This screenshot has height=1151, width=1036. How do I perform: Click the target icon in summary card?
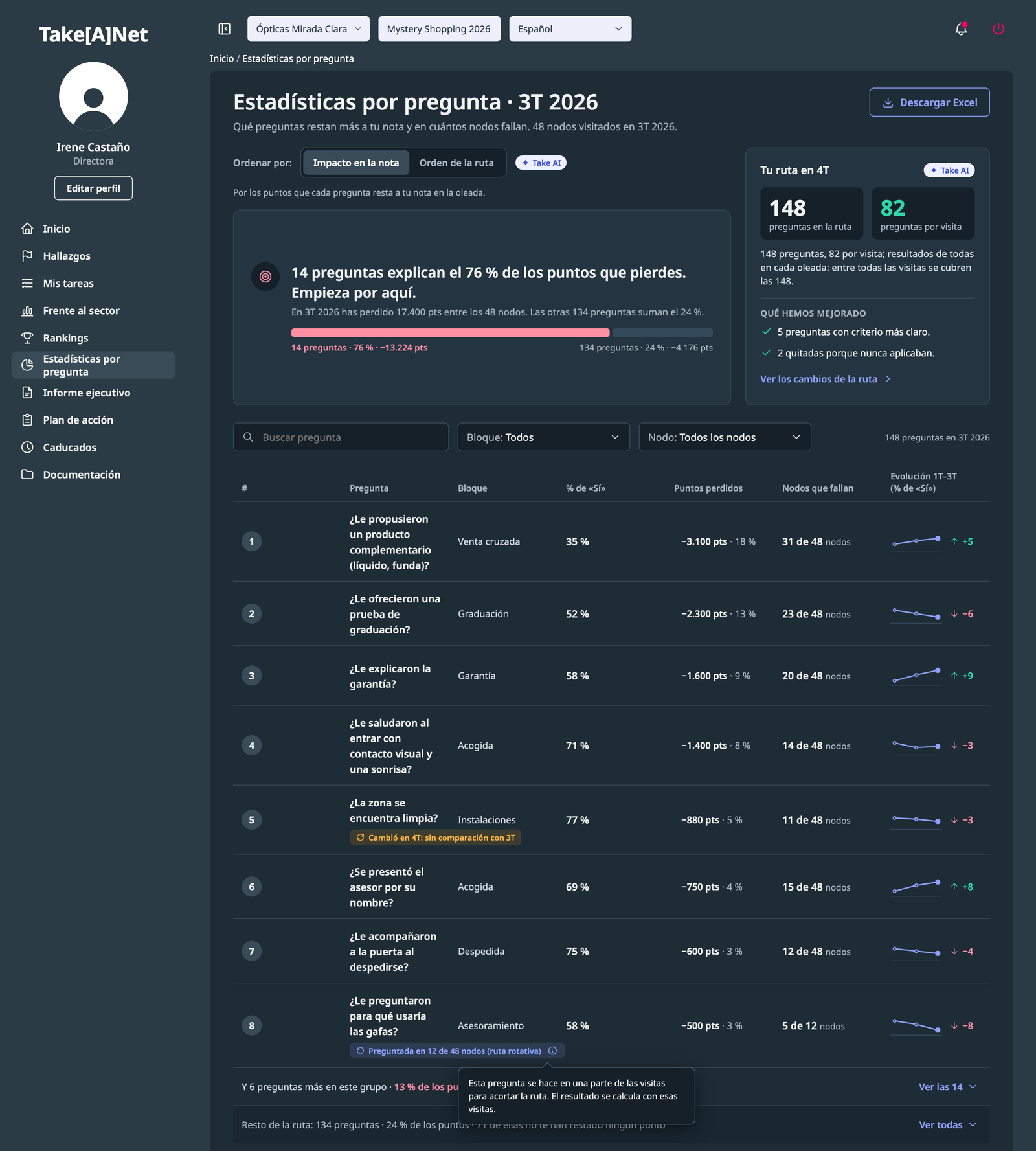pyautogui.click(x=265, y=277)
